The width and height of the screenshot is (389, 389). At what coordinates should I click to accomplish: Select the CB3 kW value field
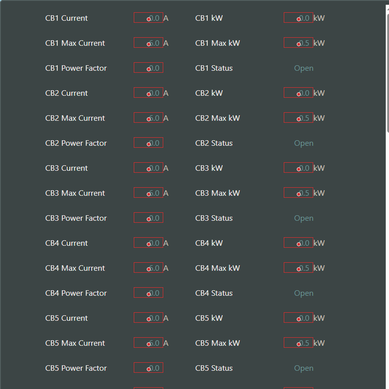click(298, 168)
